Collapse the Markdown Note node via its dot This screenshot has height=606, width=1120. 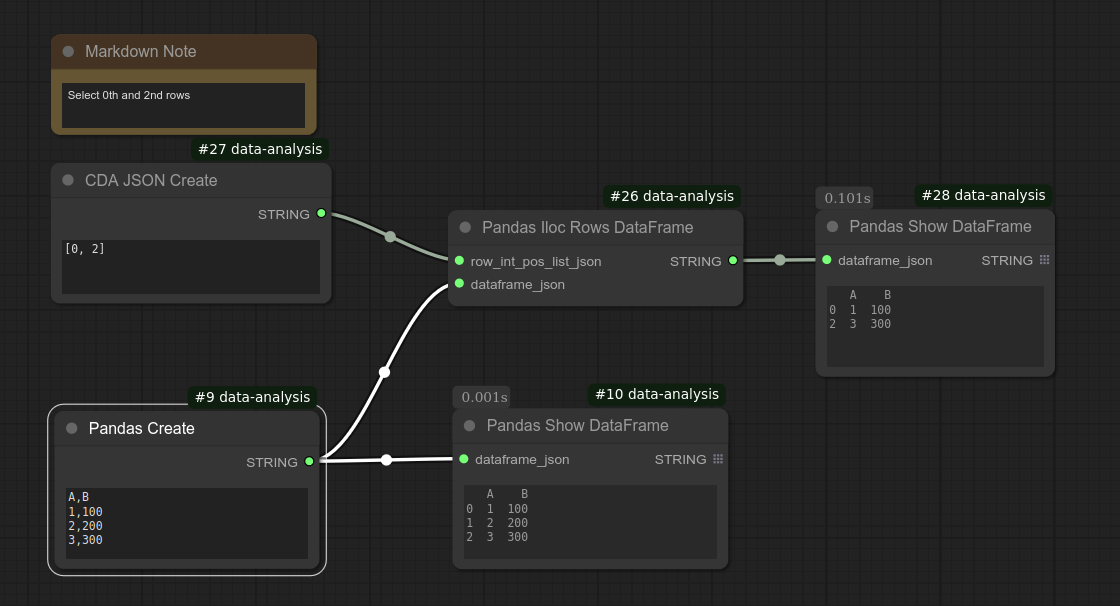(69, 51)
